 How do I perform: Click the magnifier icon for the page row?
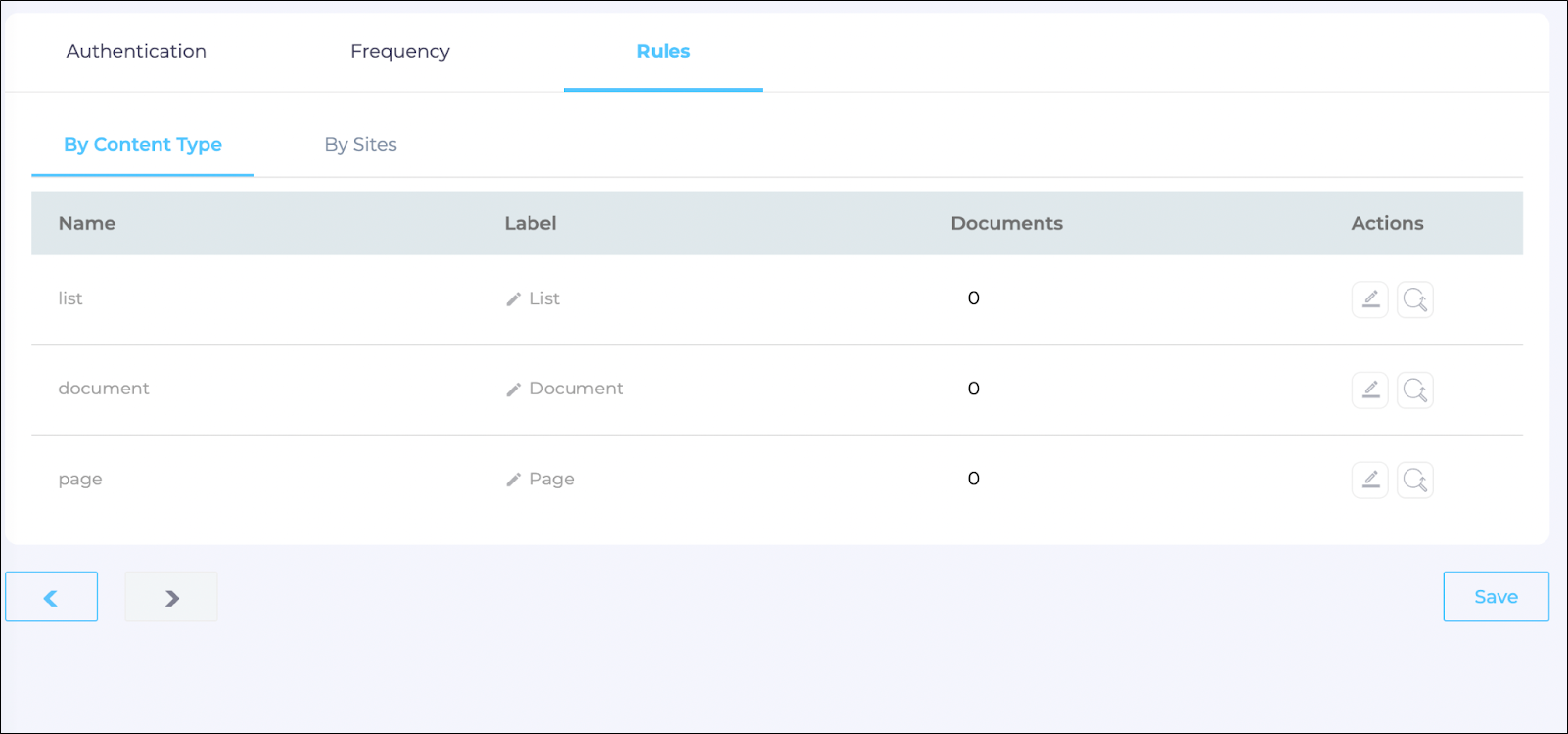coord(1414,480)
